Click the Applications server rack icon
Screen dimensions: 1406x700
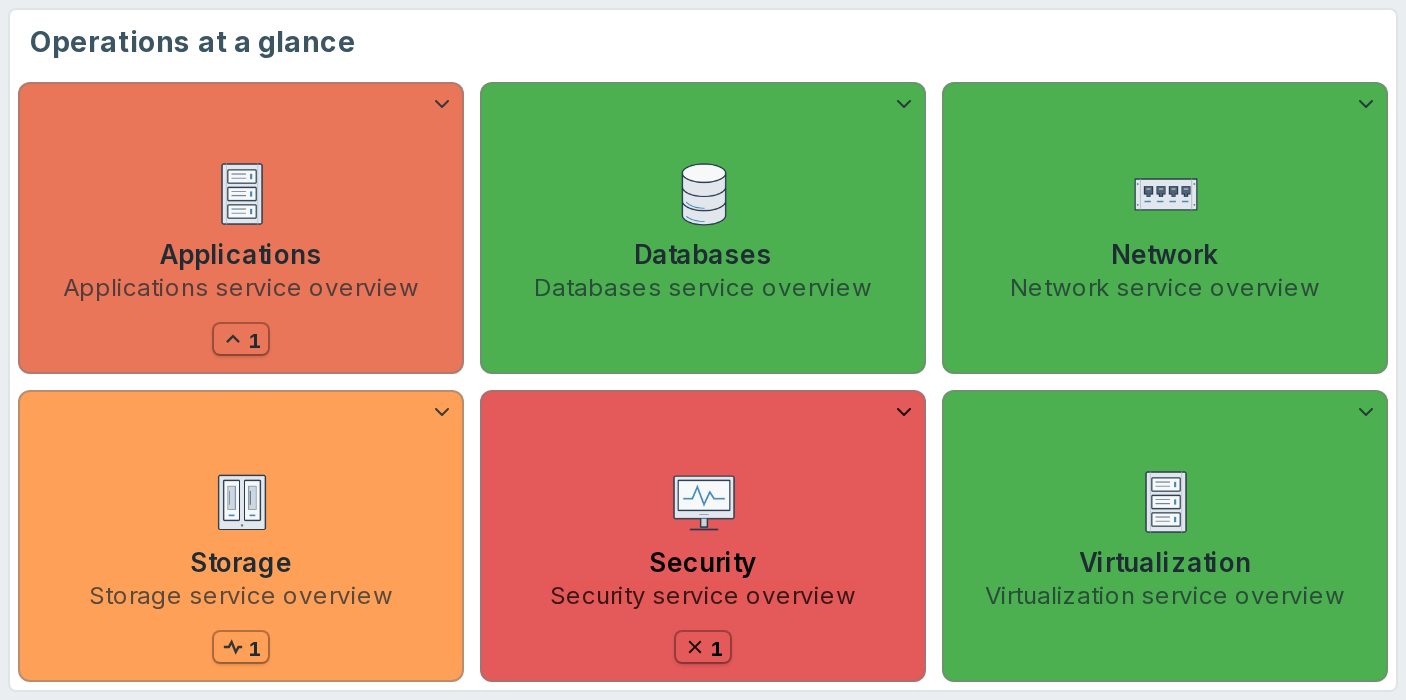(241, 194)
